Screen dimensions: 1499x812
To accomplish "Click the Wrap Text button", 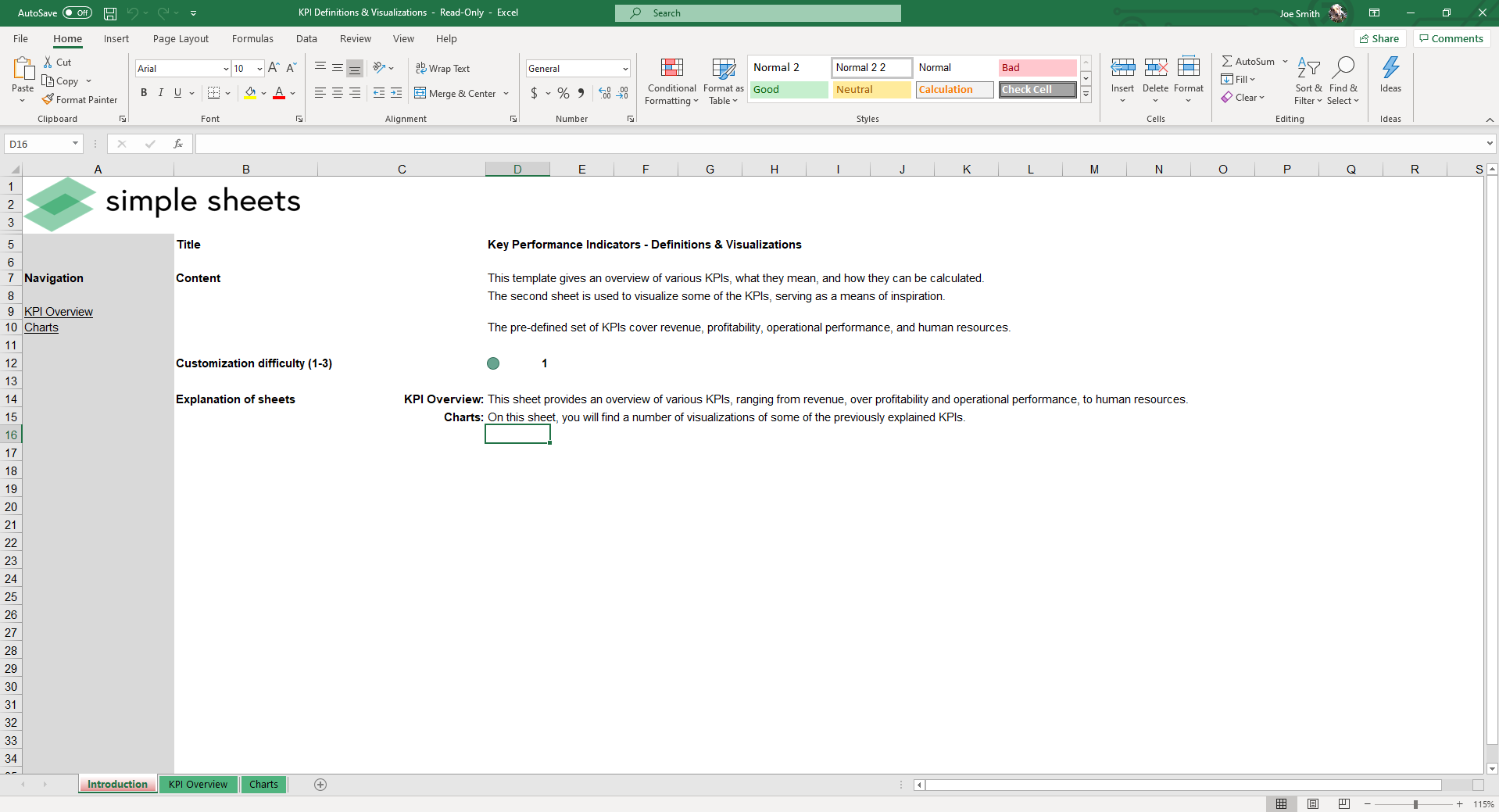I will pos(442,69).
